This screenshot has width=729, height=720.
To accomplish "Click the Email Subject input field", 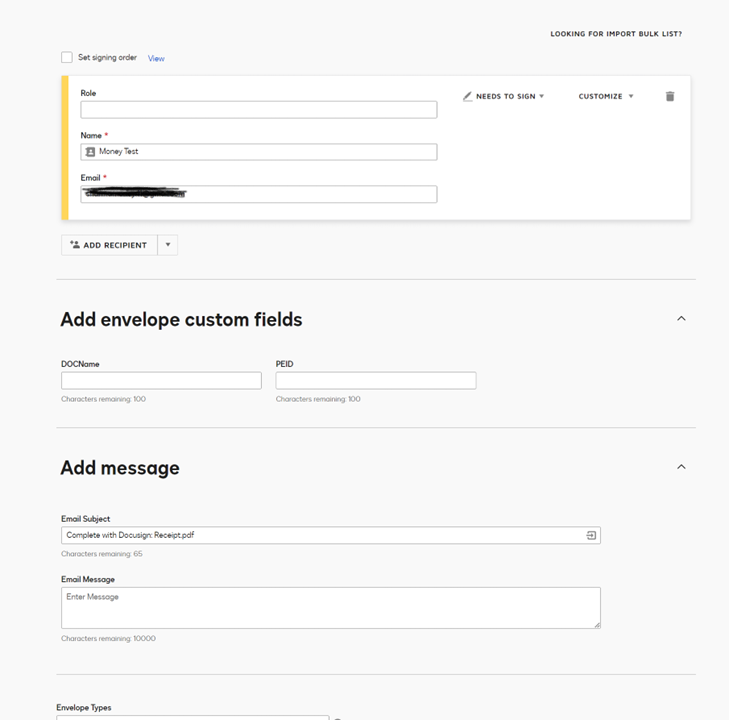I will 331,535.
